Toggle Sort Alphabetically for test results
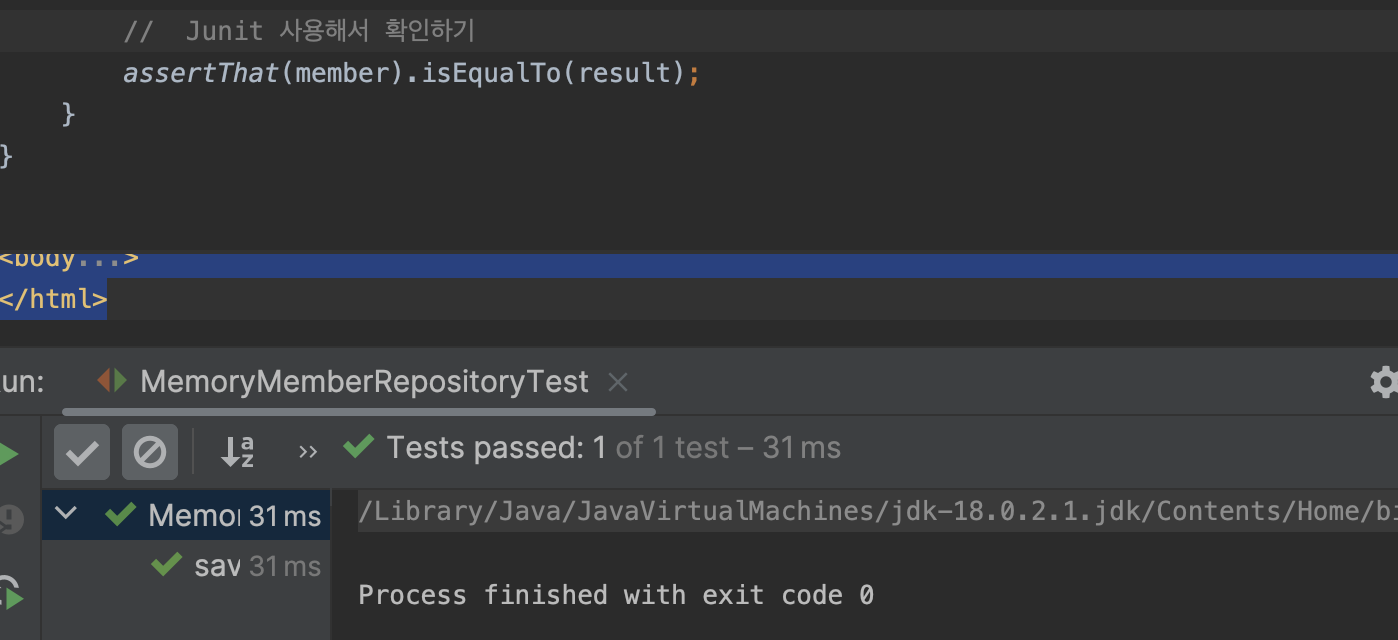Viewport: 1398px width, 640px height. [x=237, y=452]
